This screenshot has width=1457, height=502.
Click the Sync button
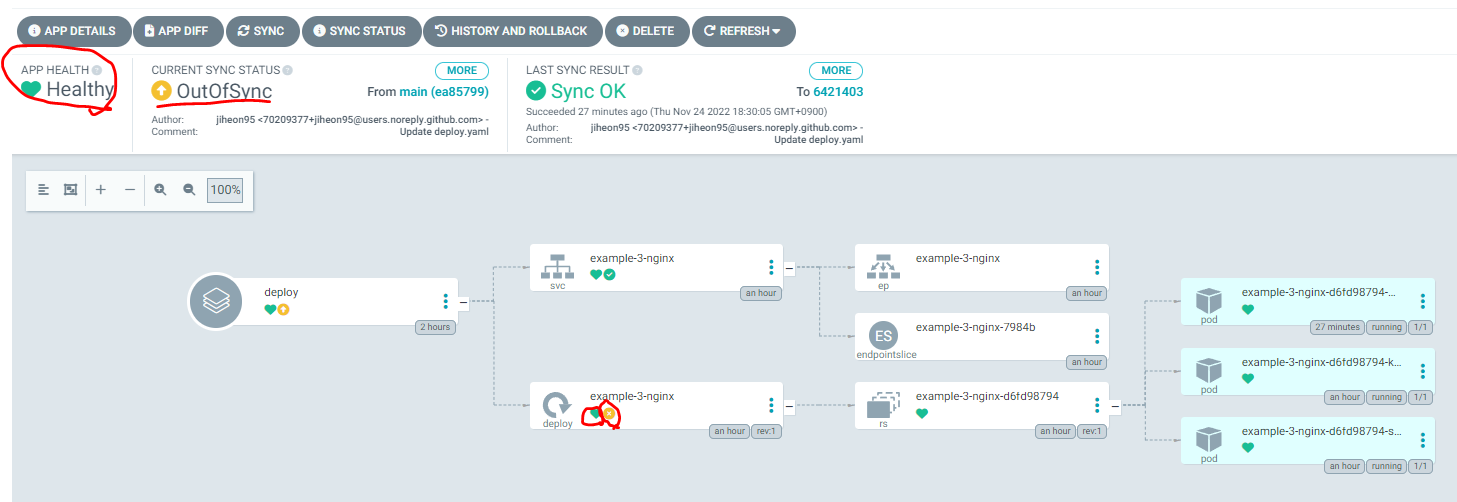[x=261, y=31]
